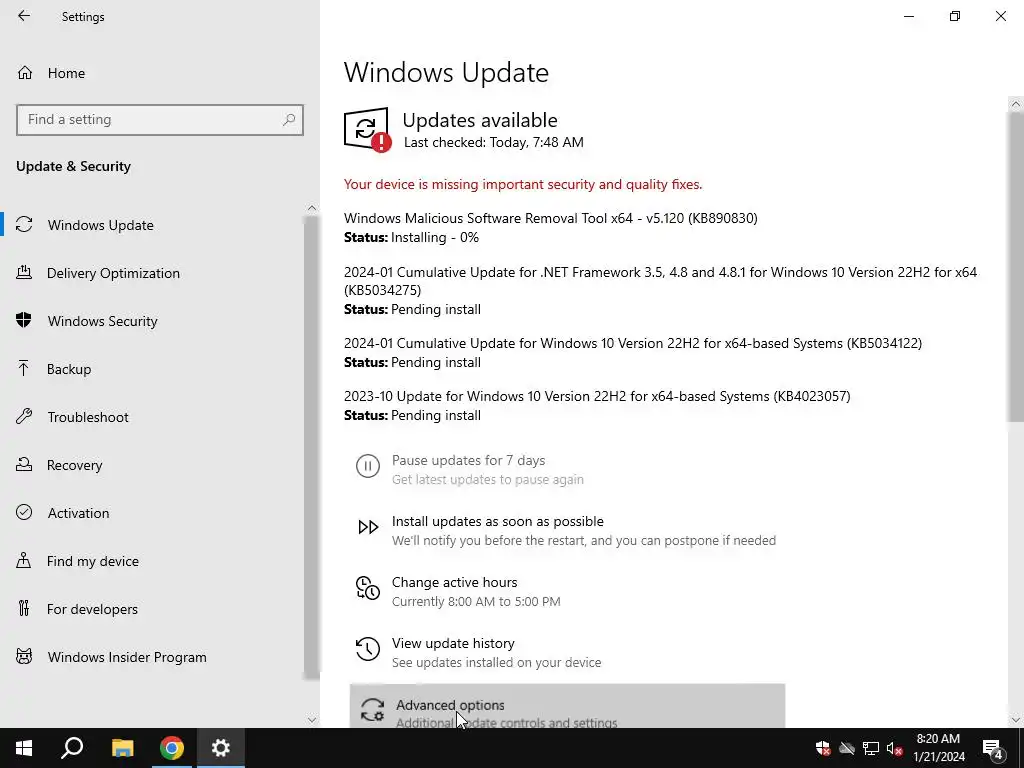Click the history icon for View update history

coord(368,649)
